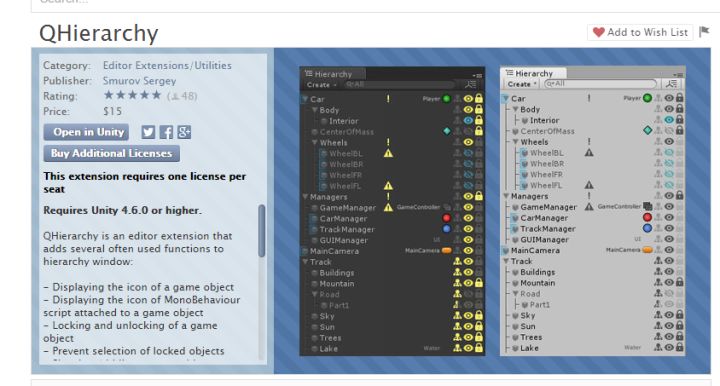Click the green Player icon in dark panel
The image size is (720, 386).
pyautogui.click(x=446, y=99)
